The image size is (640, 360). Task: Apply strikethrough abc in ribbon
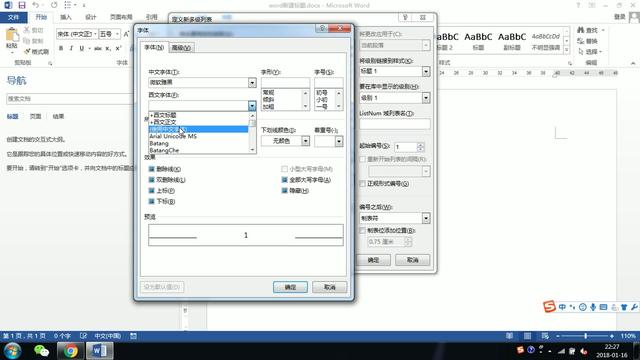tap(98, 48)
